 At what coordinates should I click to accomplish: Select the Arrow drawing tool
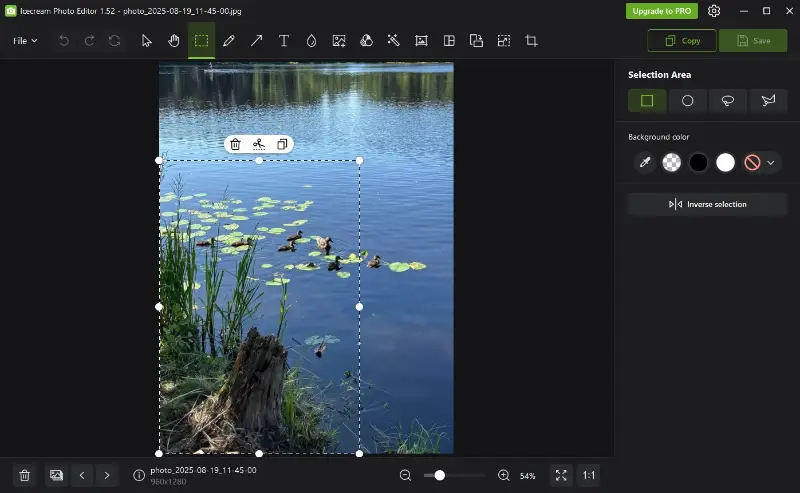tap(256, 41)
